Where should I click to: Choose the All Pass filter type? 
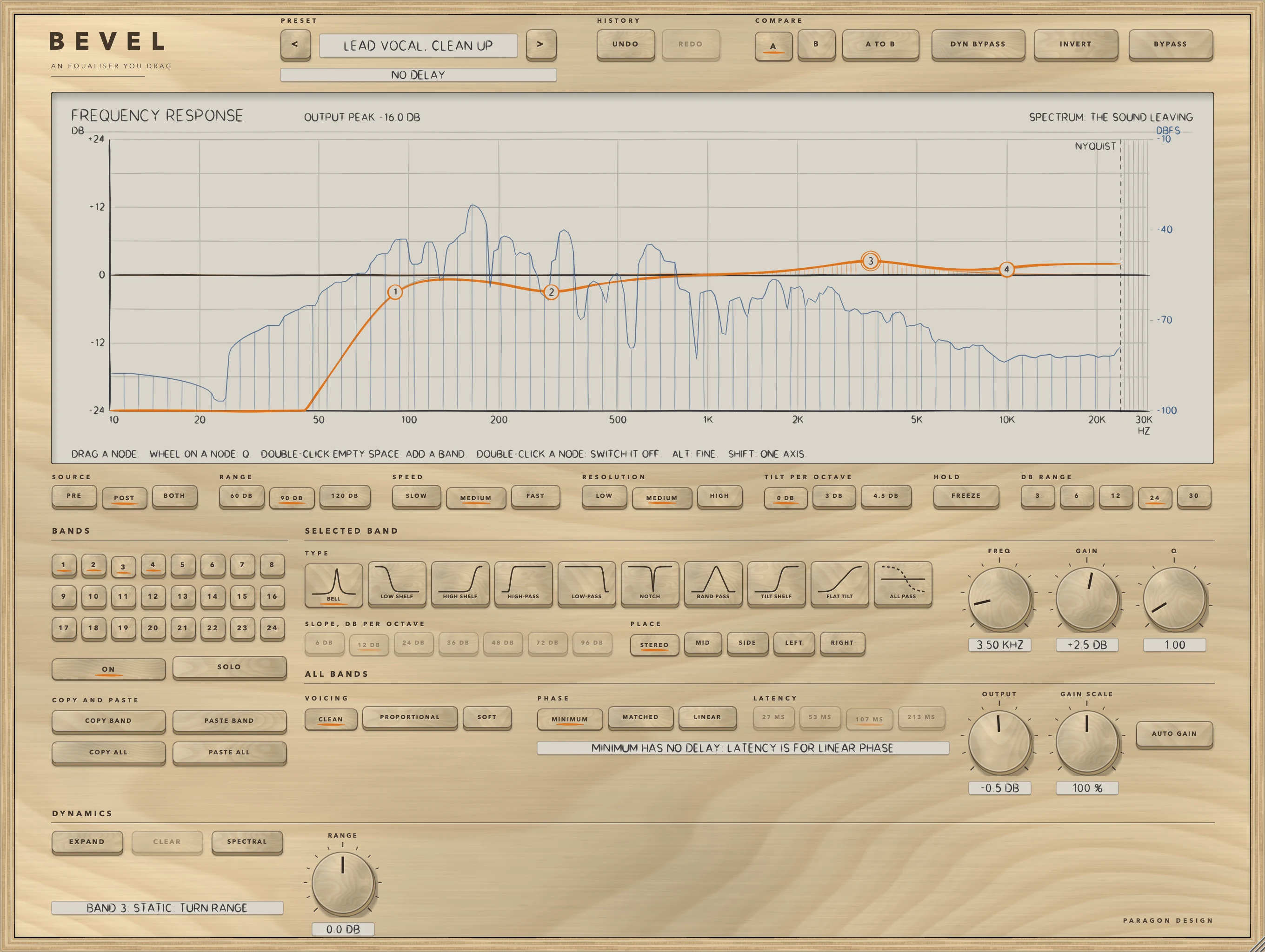pyautogui.click(x=903, y=583)
